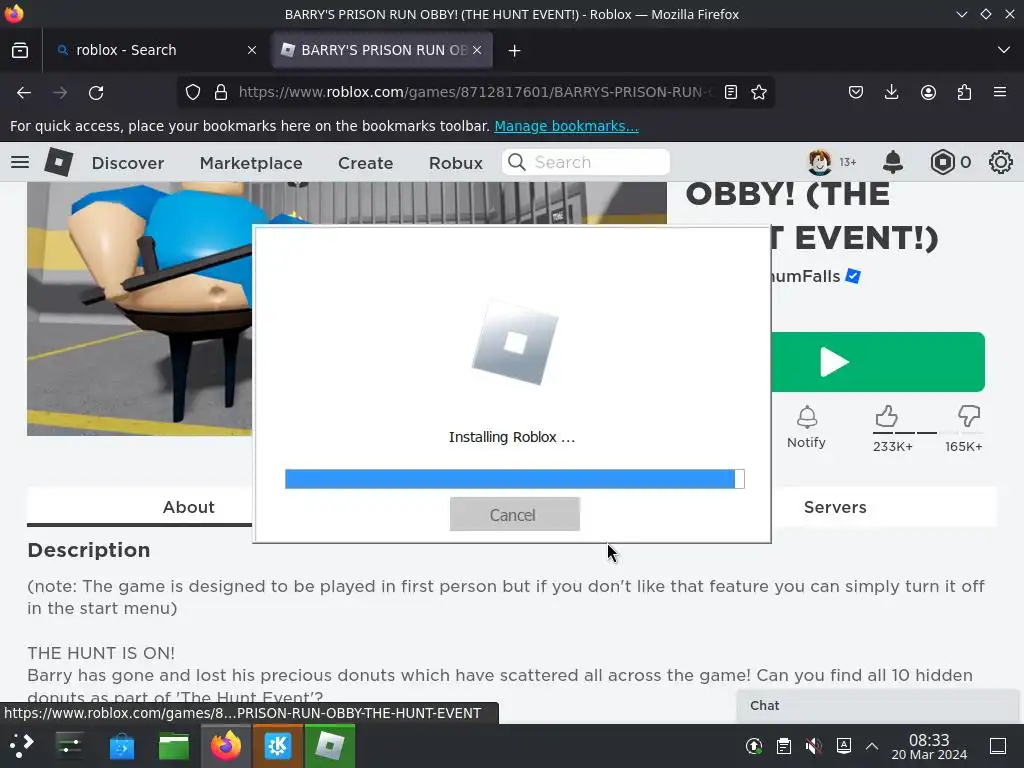Open the KDE app taskbar entry

point(278,745)
